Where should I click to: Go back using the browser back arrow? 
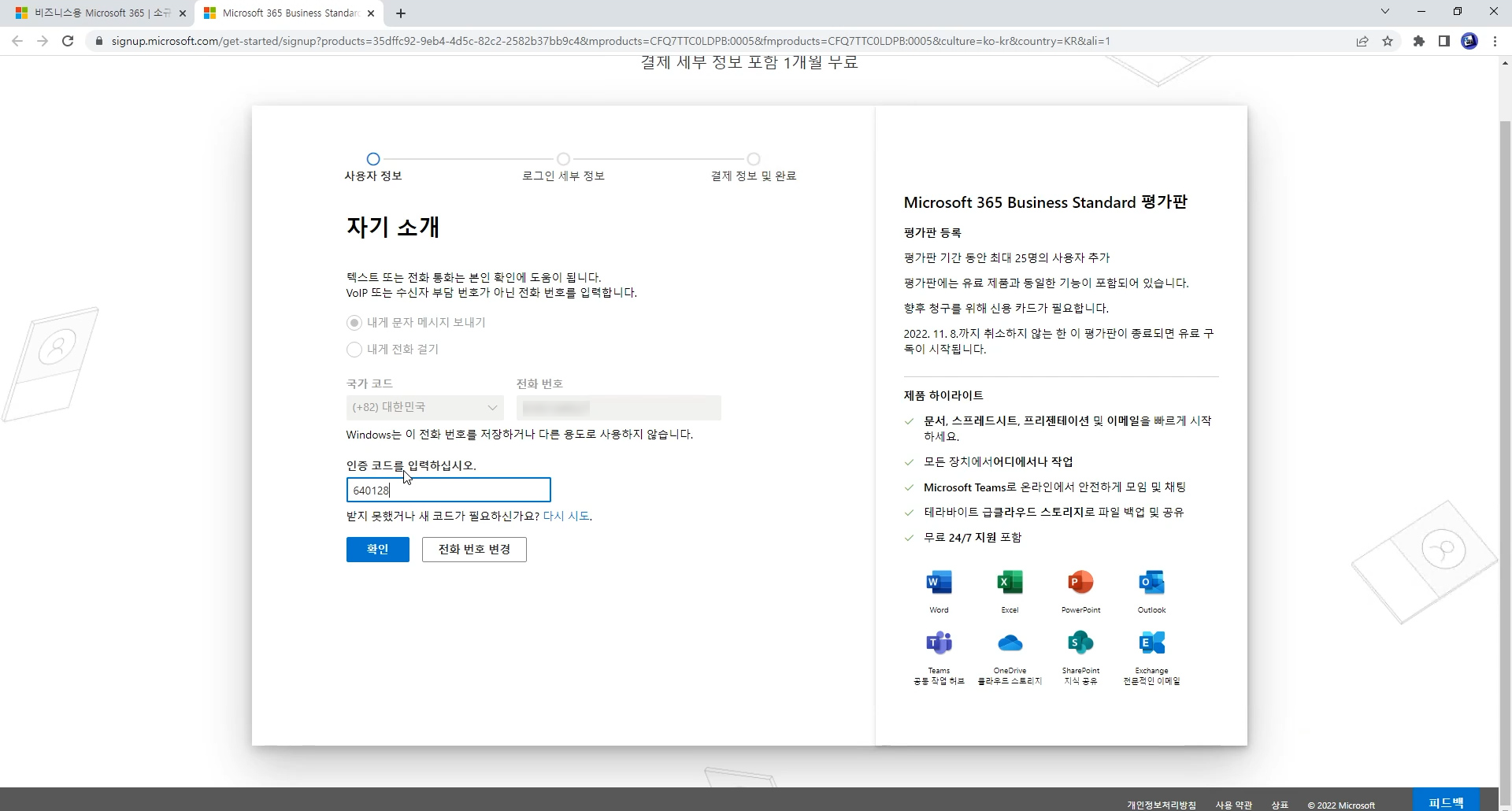[x=17, y=41]
